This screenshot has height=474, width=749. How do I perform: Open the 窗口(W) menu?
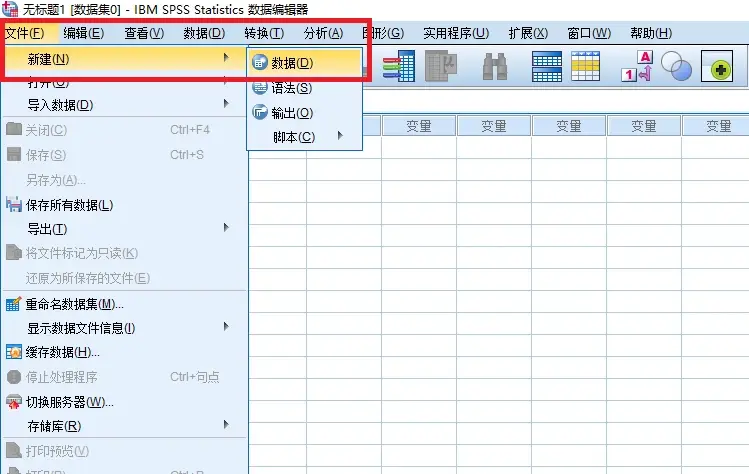click(x=589, y=33)
